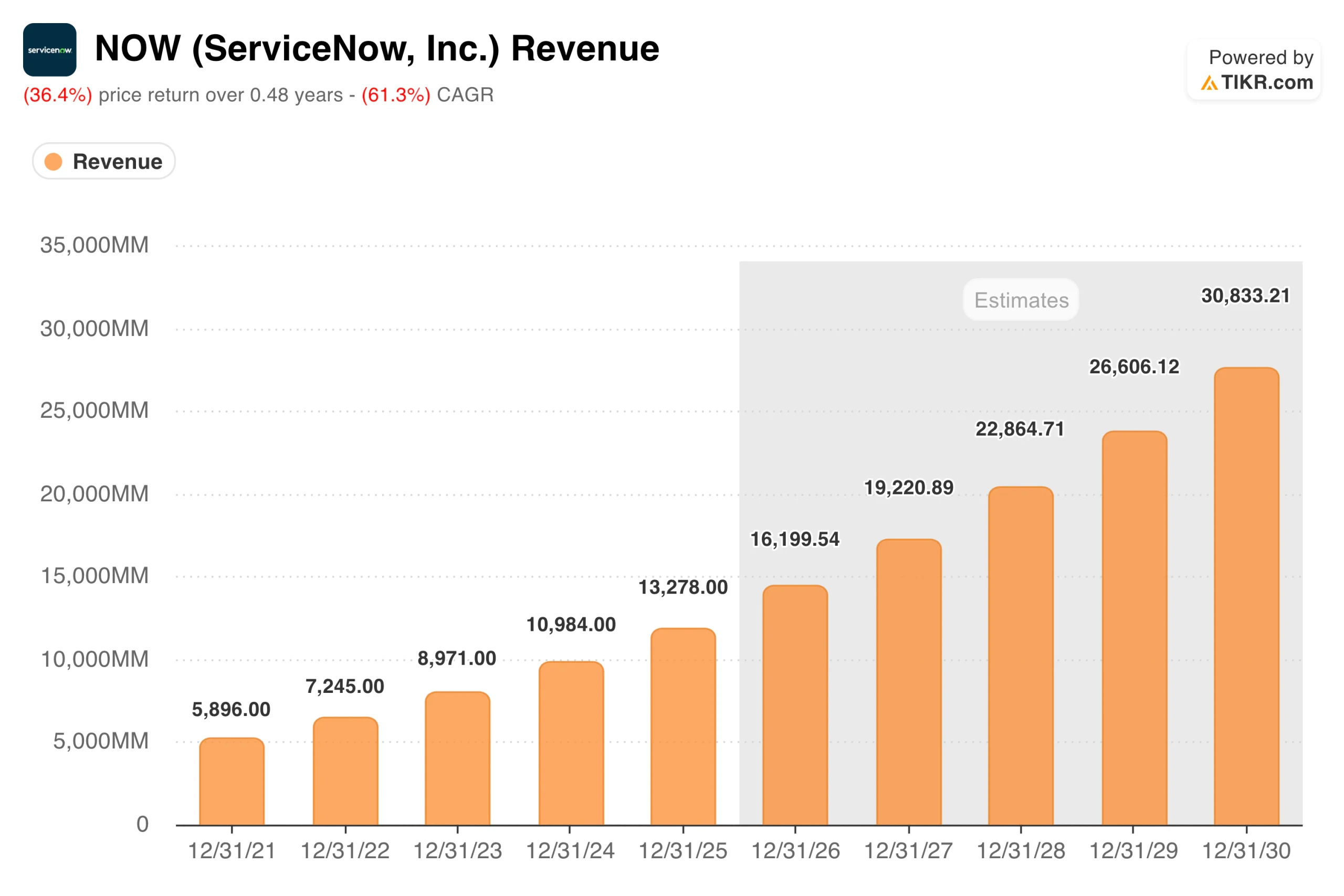Click the 16,199.54 data label
Screen dimensions: 1344x896
coord(795,540)
